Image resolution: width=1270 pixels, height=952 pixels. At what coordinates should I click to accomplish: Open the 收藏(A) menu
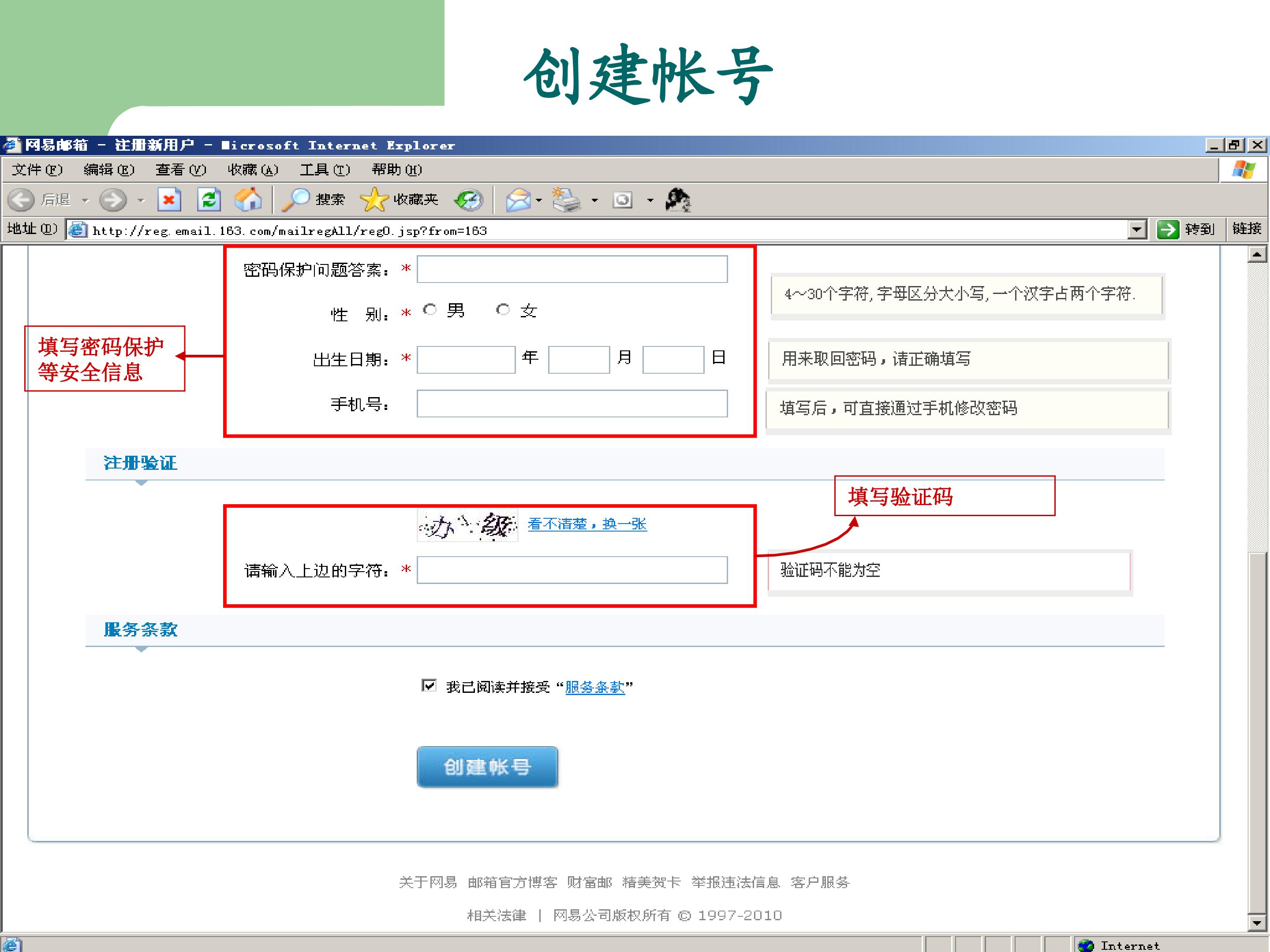(x=253, y=170)
